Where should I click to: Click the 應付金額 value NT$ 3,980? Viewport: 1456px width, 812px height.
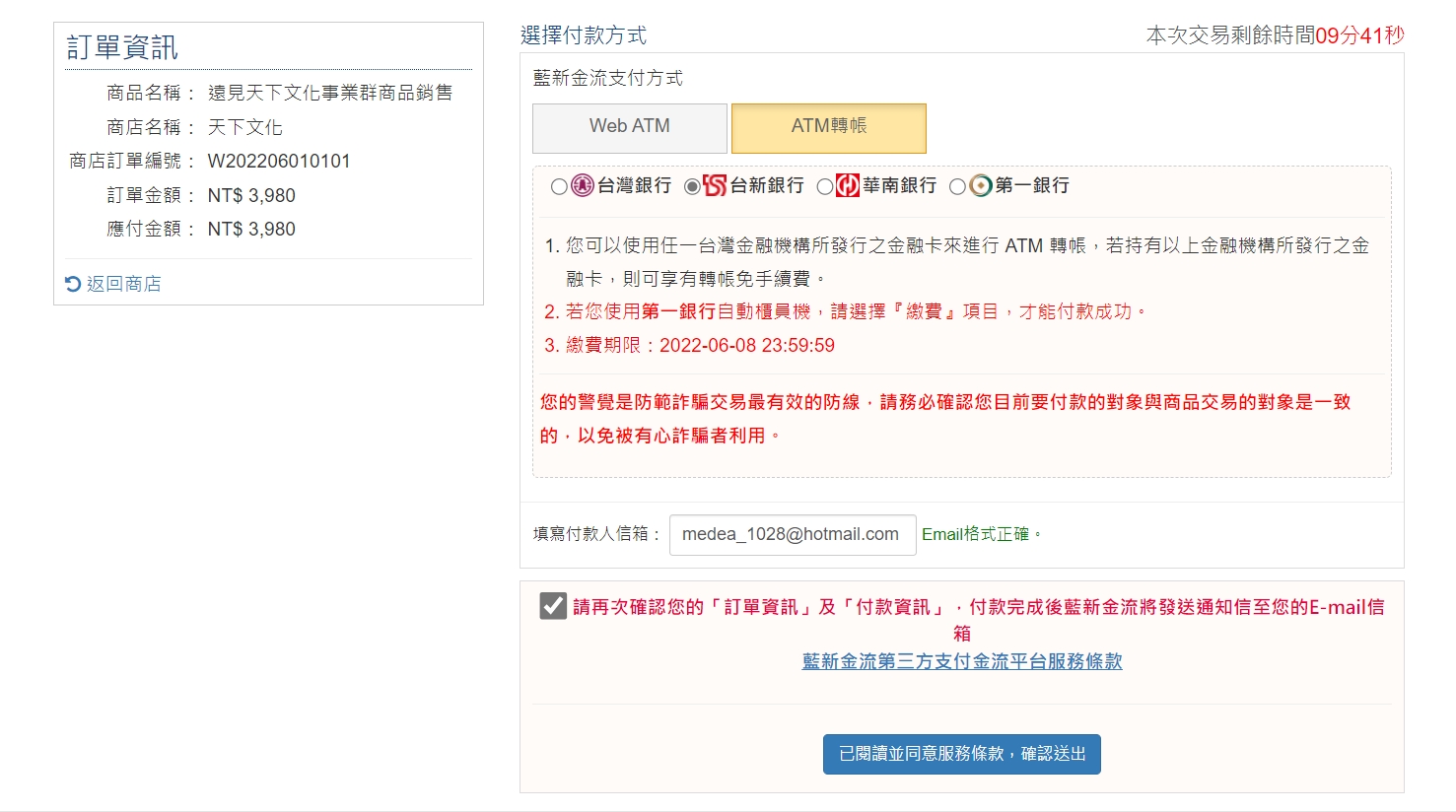251,229
